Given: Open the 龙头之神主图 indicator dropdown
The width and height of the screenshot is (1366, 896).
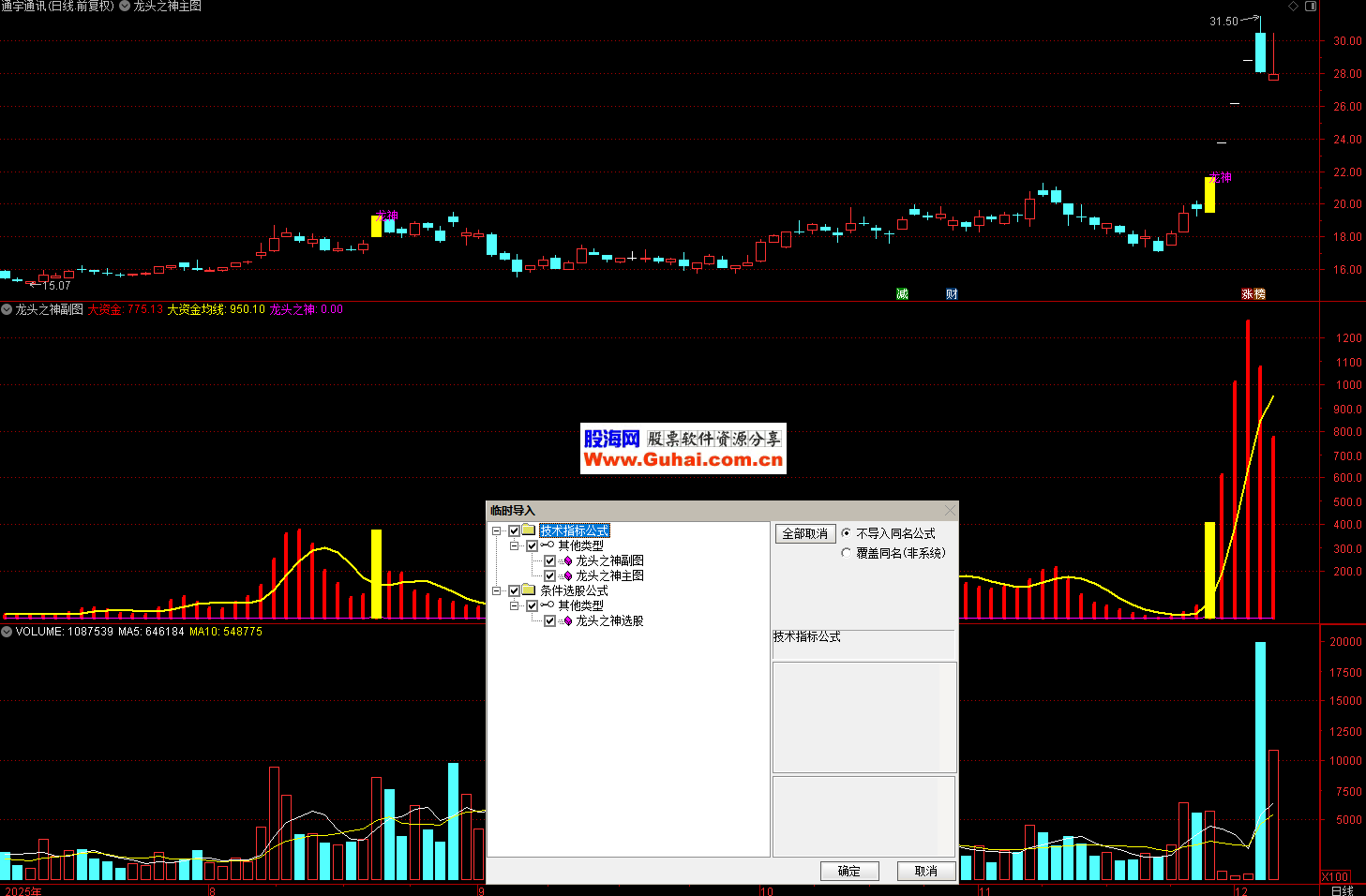Looking at the screenshot, I should (125, 7).
